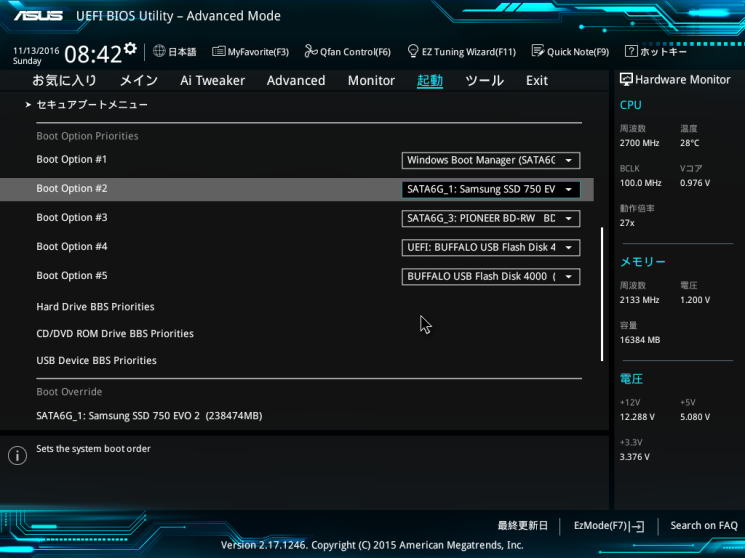This screenshot has width=745, height=558.
Task: Click CPU frequency 2700 MHz value
Action: 639,143
